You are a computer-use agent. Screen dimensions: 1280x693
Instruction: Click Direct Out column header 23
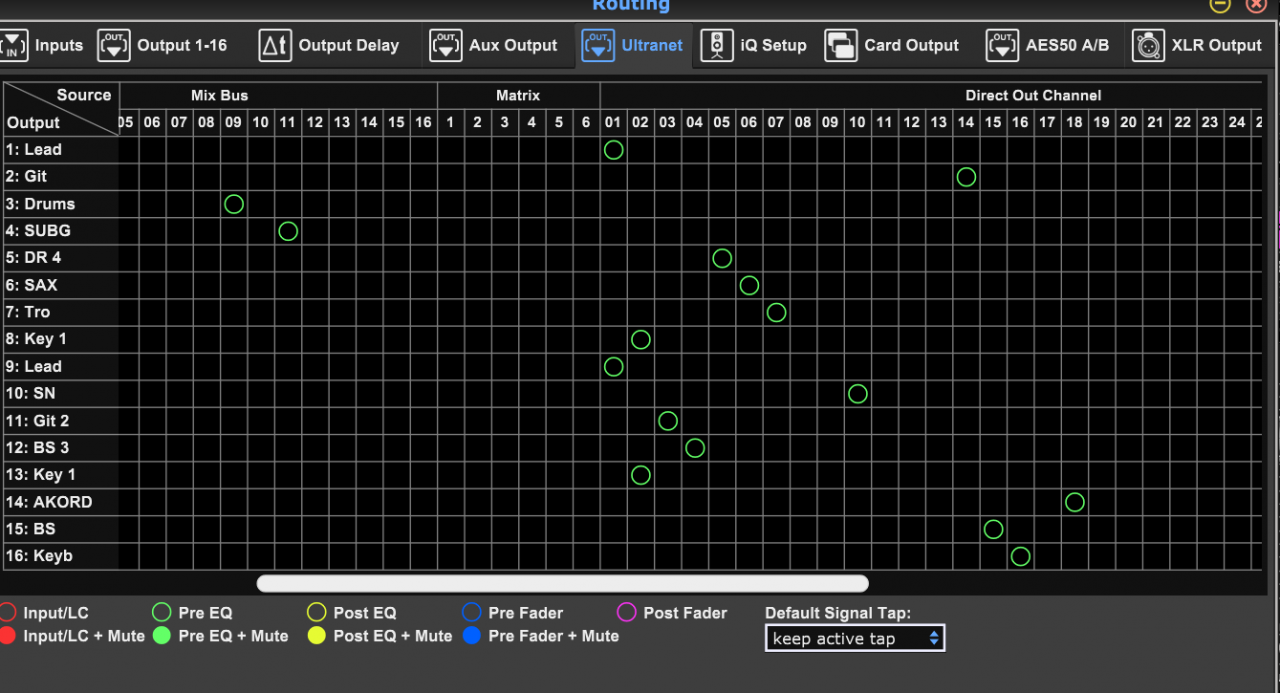(1209, 123)
